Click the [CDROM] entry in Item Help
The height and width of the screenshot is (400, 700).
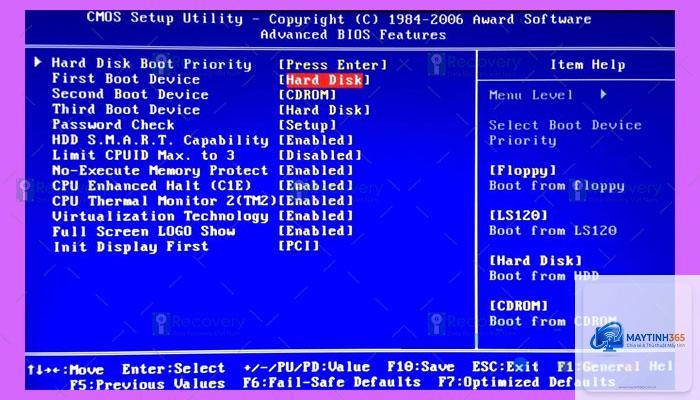(x=518, y=306)
